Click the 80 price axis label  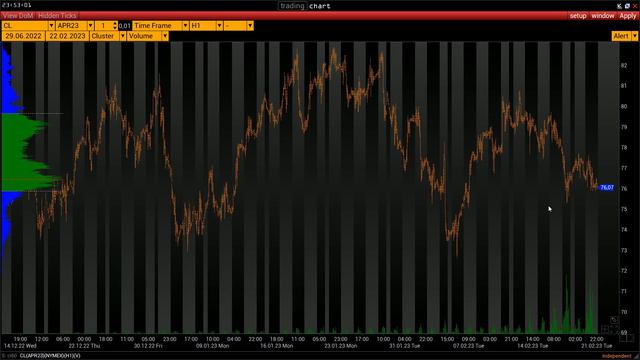(624, 106)
